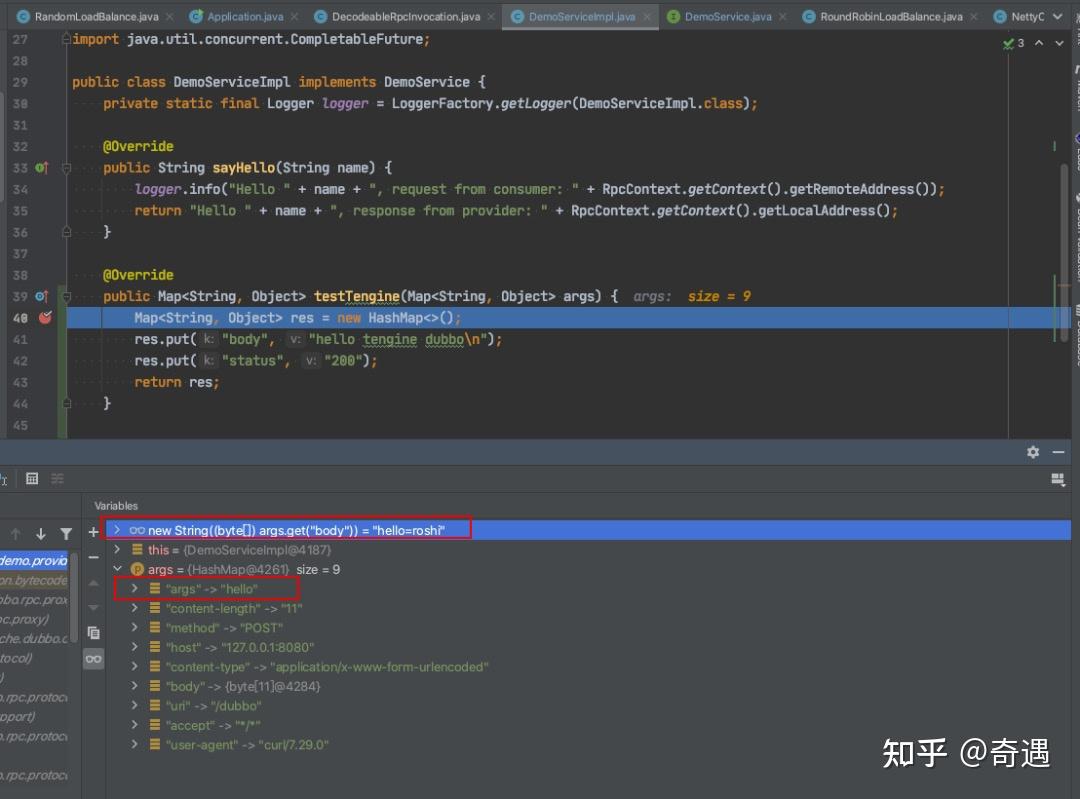Switch to the Application.java tab

(x=245, y=16)
